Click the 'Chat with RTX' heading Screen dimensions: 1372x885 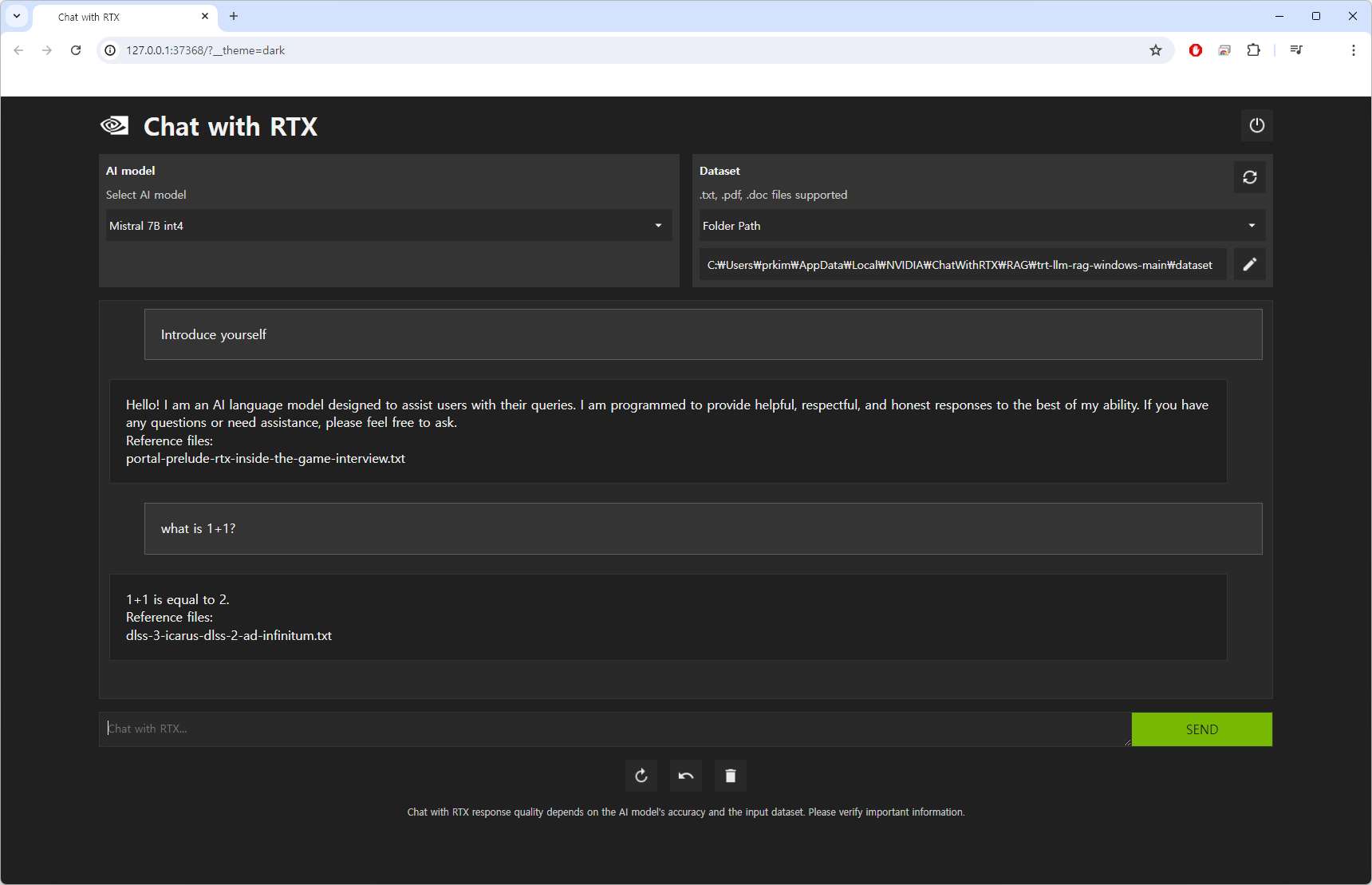click(231, 126)
